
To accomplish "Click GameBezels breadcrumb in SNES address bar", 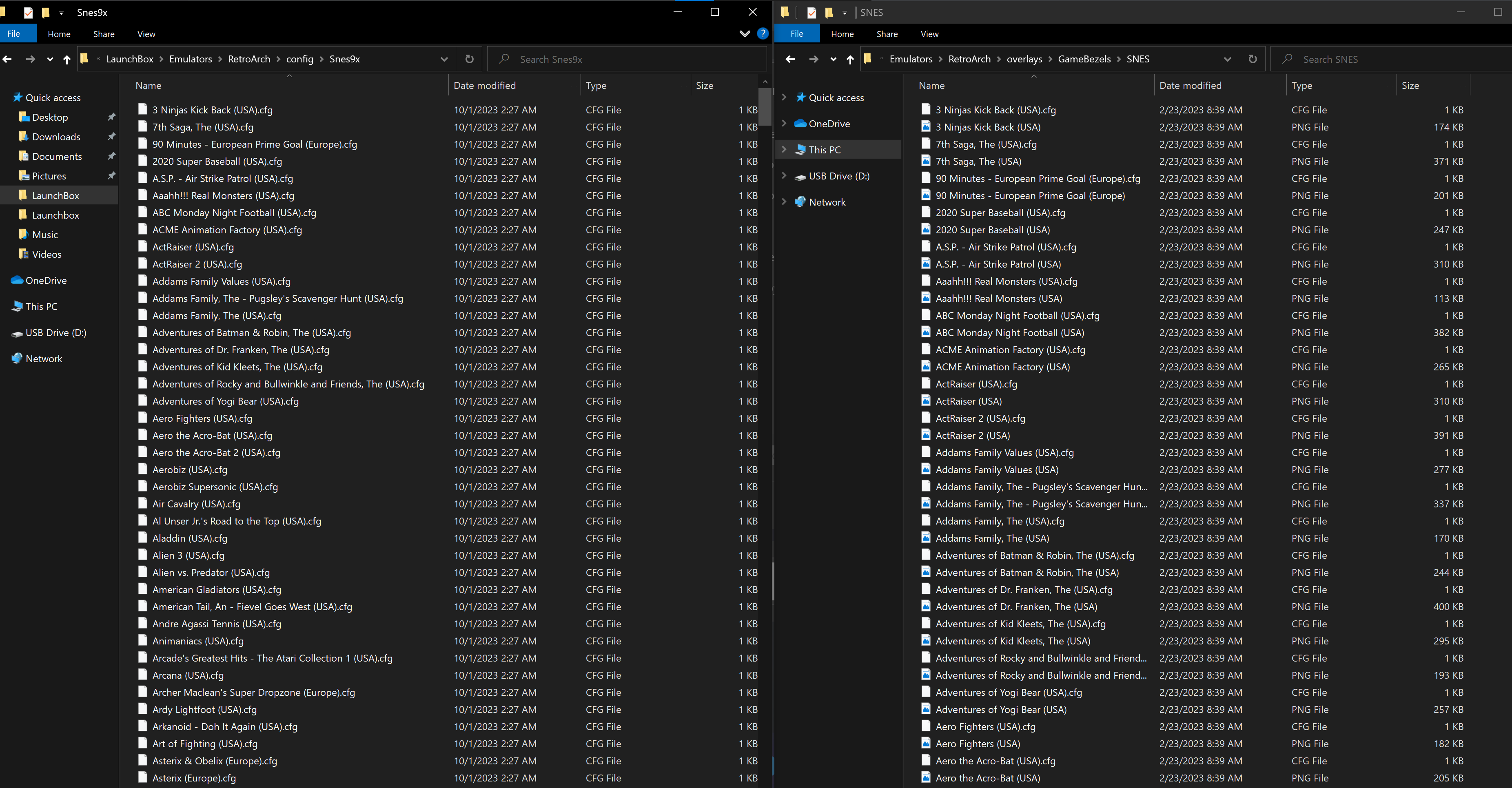I will (1084, 59).
